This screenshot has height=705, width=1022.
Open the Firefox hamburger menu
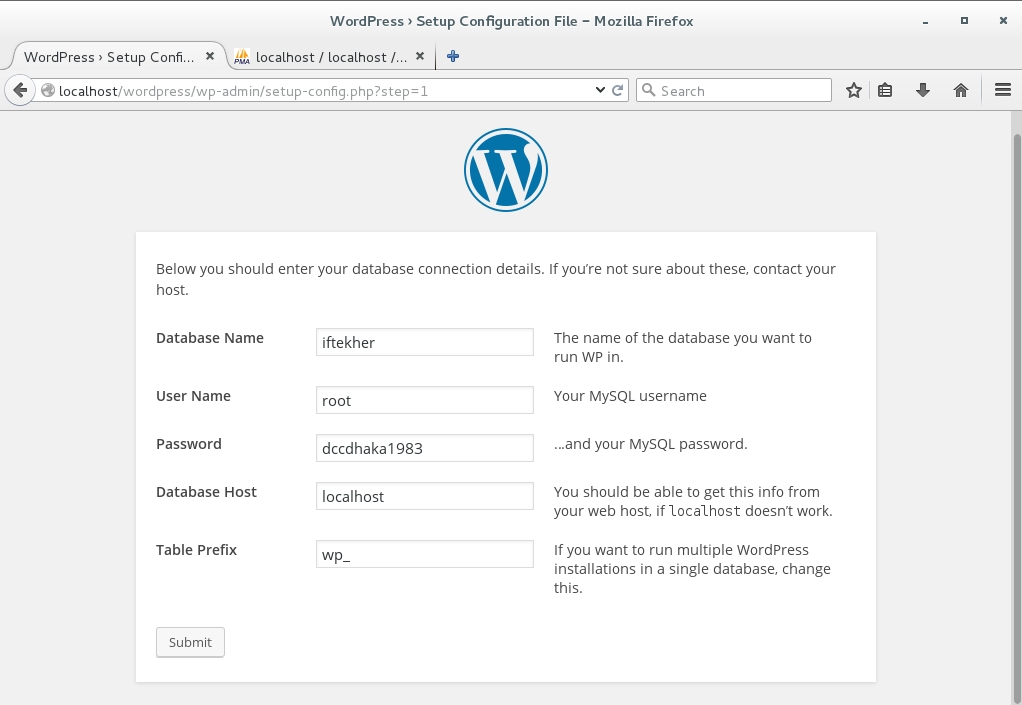point(1002,89)
